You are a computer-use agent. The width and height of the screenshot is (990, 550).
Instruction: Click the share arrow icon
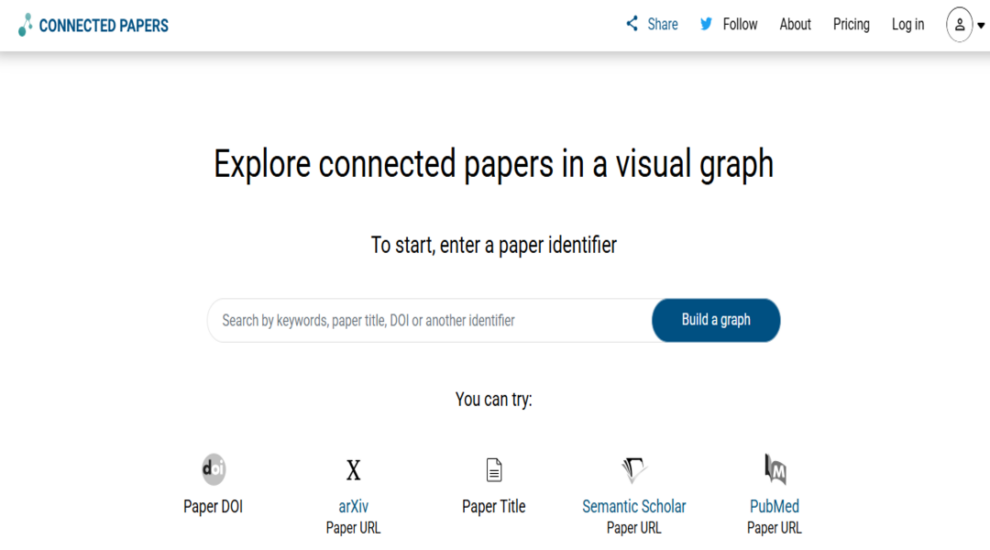click(x=632, y=24)
